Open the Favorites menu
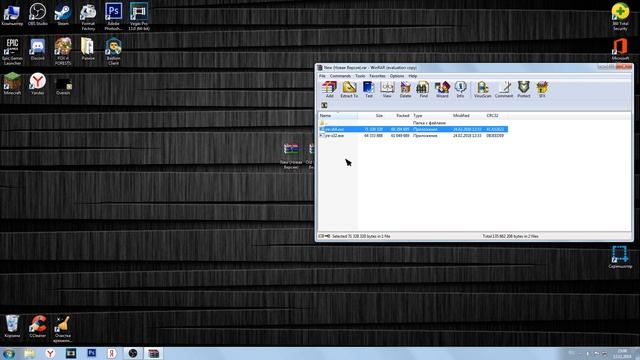The width and height of the screenshot is (640, 360). (377, 76)
